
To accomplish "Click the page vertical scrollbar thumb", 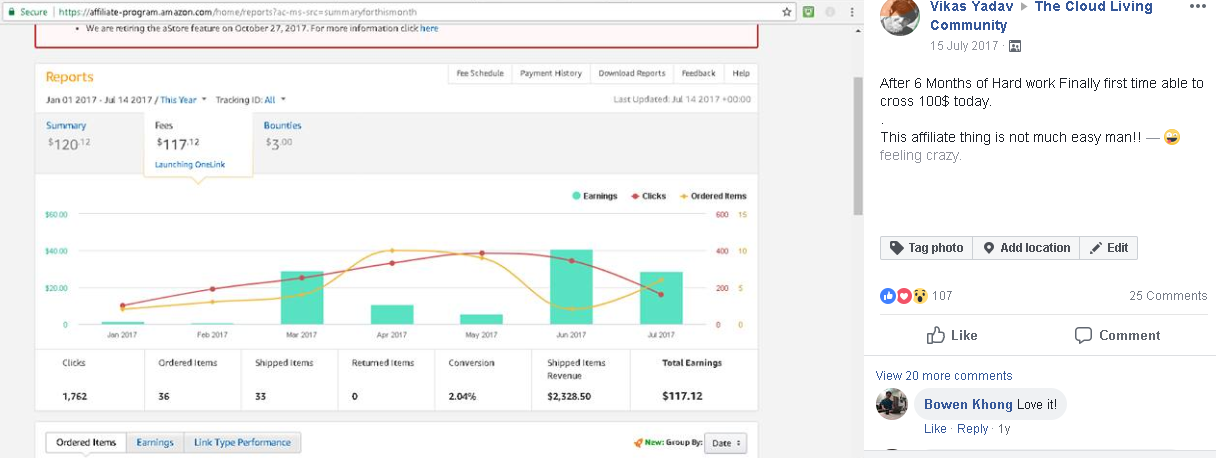I will pos(858,145).
